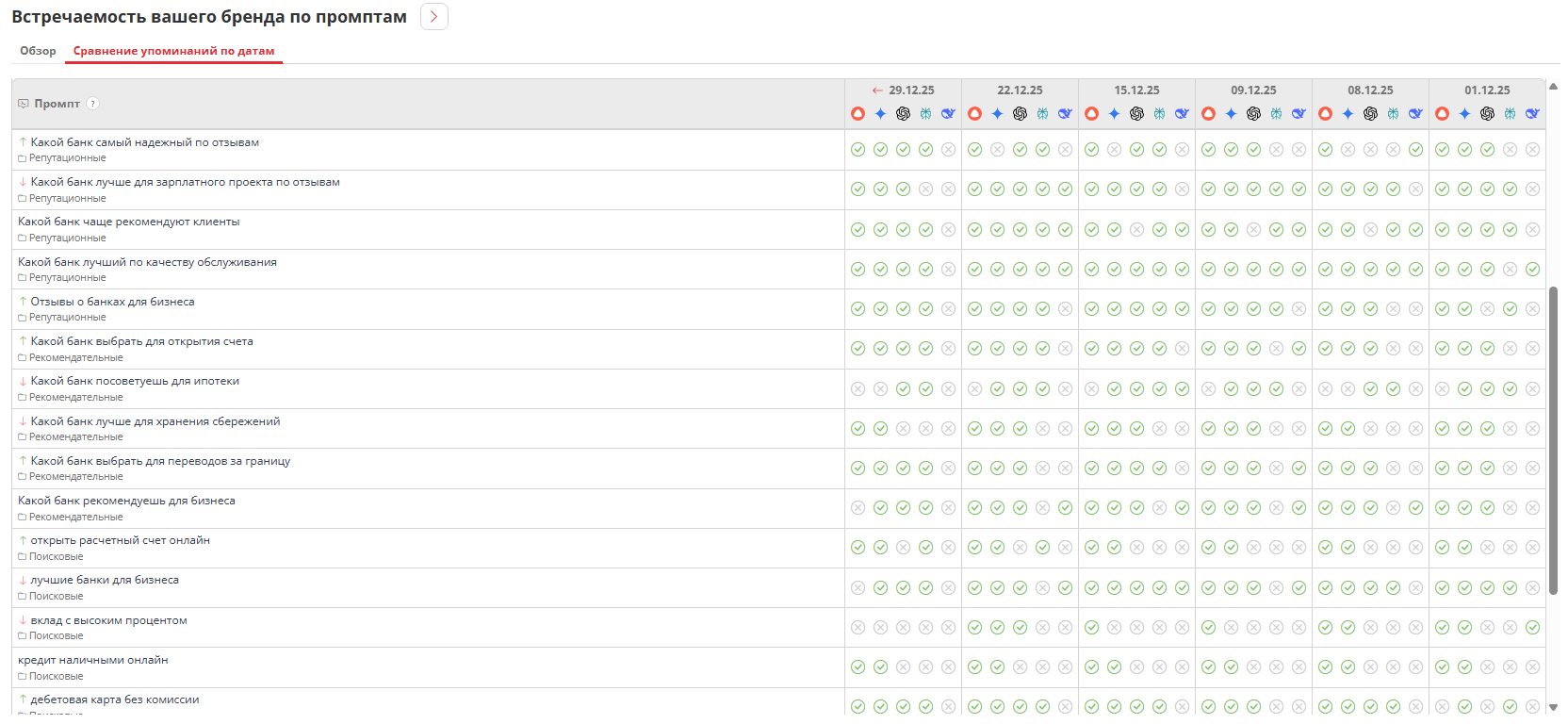The height and width of the screenshot is (724, 1568).
Task: Select the Сравнение упоминаний по датам tab
Action: [173, 51]
